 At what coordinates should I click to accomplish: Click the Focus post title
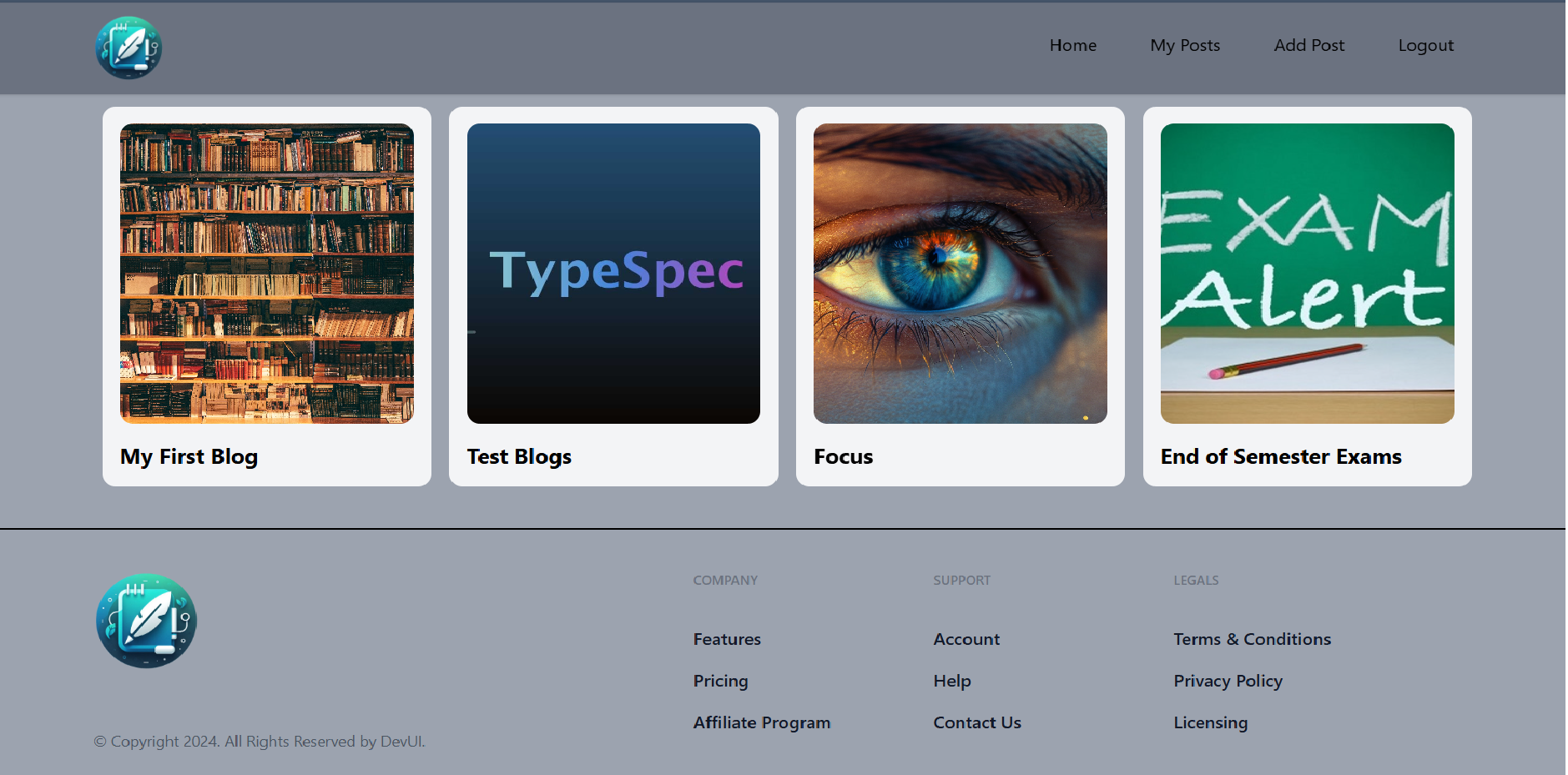(843, 456)
